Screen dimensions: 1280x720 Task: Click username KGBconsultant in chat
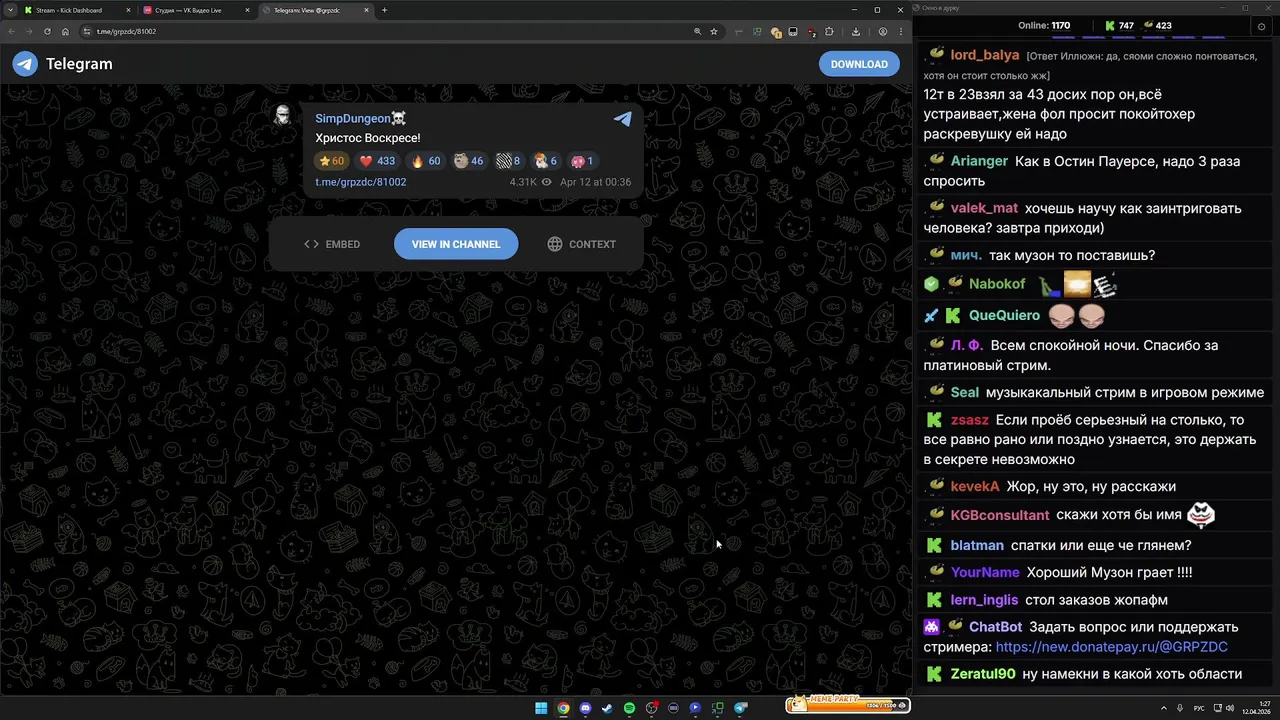click(x=1000, y=515)
